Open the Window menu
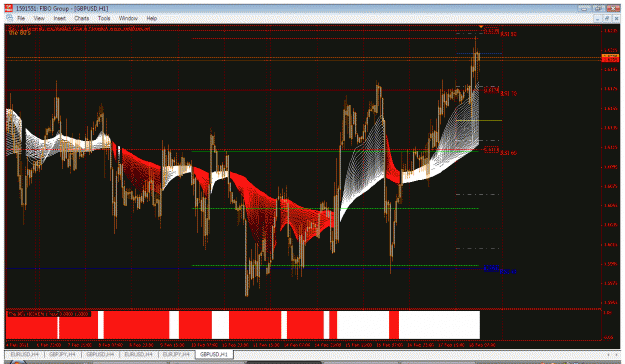 click(128, 18)
